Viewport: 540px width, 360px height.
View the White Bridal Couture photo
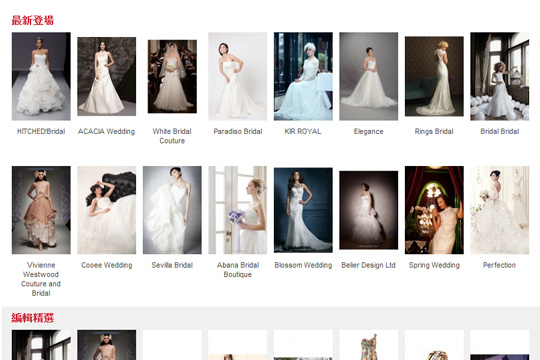pyautogui.click(x=172, y=76)
